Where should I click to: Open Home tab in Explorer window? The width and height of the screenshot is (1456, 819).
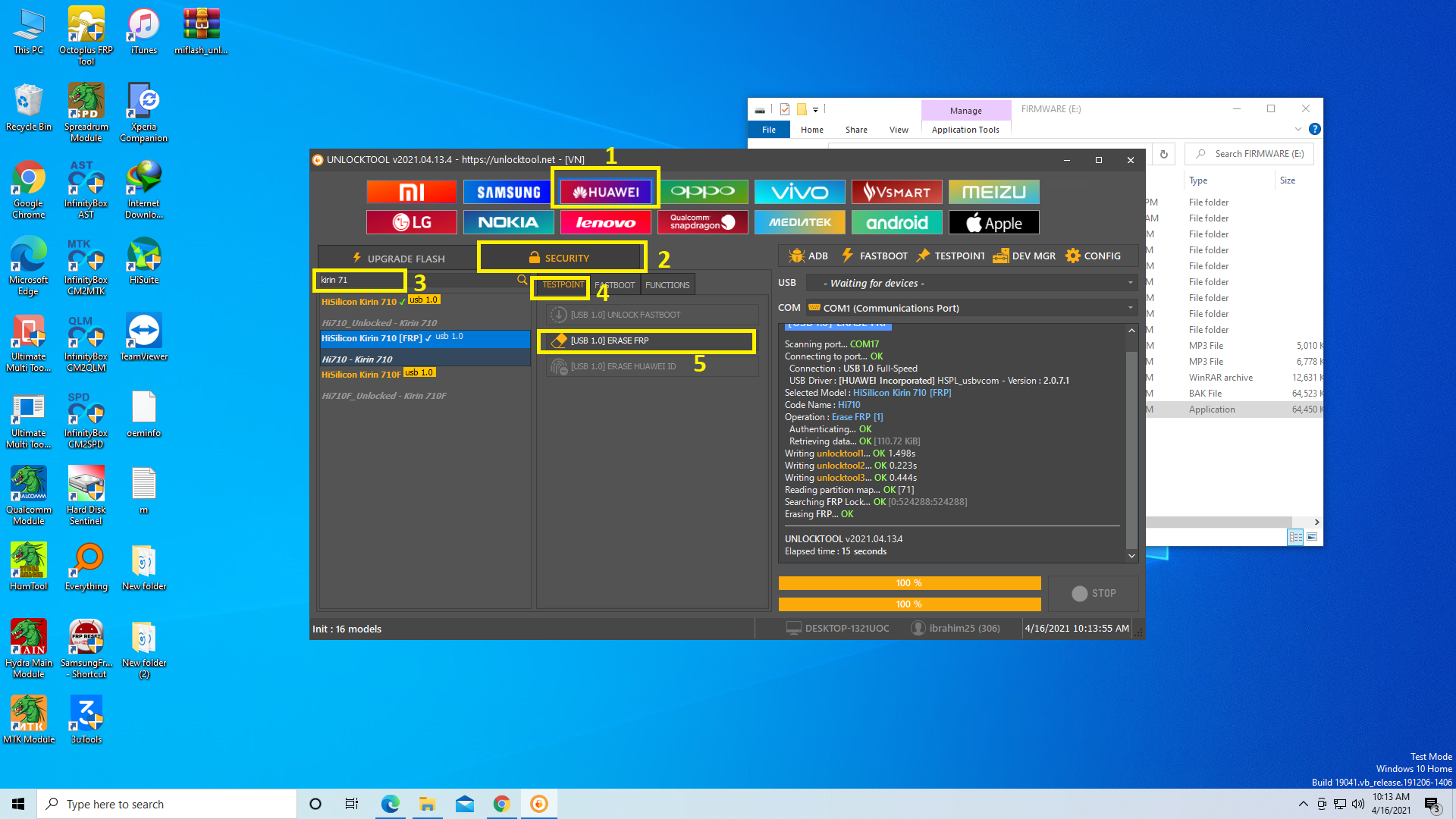[811, 130]
